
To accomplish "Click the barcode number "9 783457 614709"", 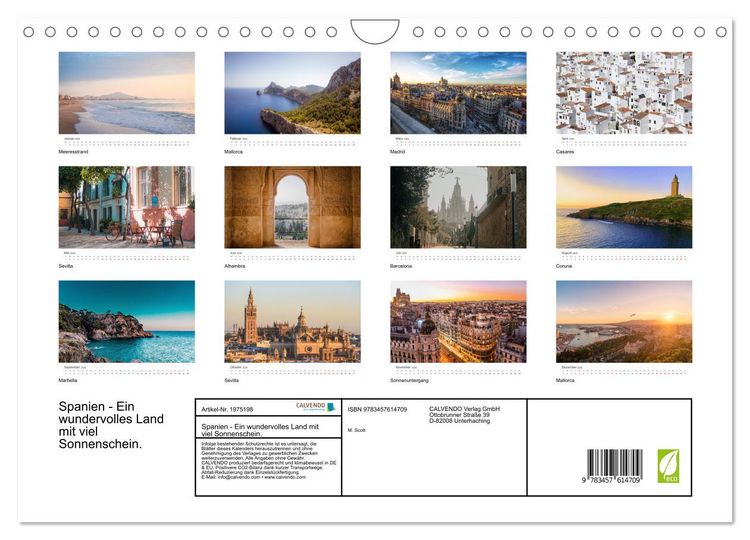I will pos(611,480).
